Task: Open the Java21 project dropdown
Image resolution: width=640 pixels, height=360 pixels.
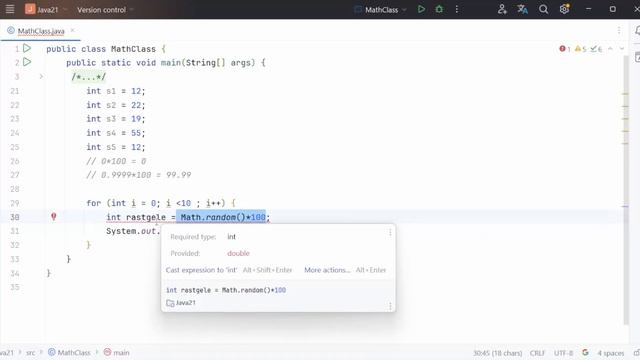Action: pyautogui.click(x=46, y=9)
